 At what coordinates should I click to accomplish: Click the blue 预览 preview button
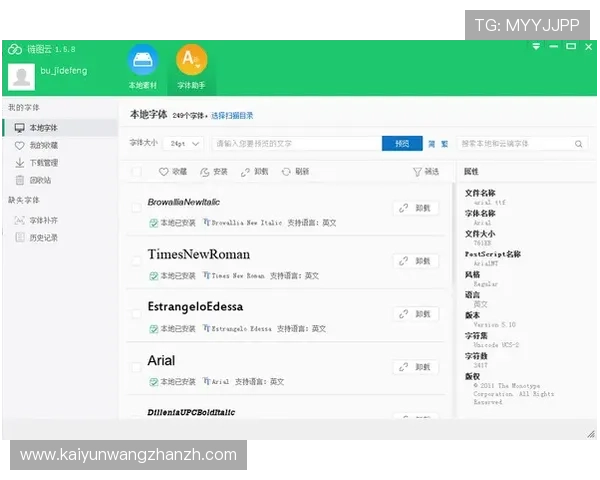pos(402,144)
